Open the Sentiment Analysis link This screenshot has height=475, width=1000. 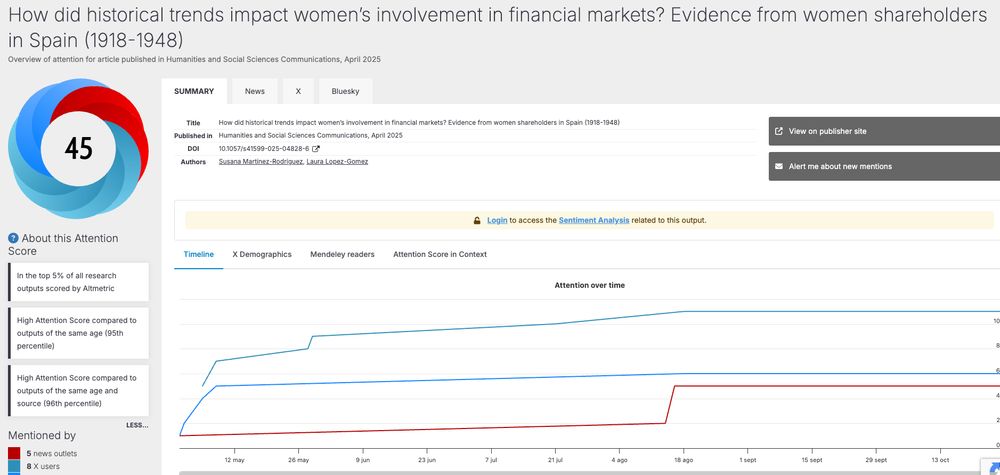[x=594, y=220]
